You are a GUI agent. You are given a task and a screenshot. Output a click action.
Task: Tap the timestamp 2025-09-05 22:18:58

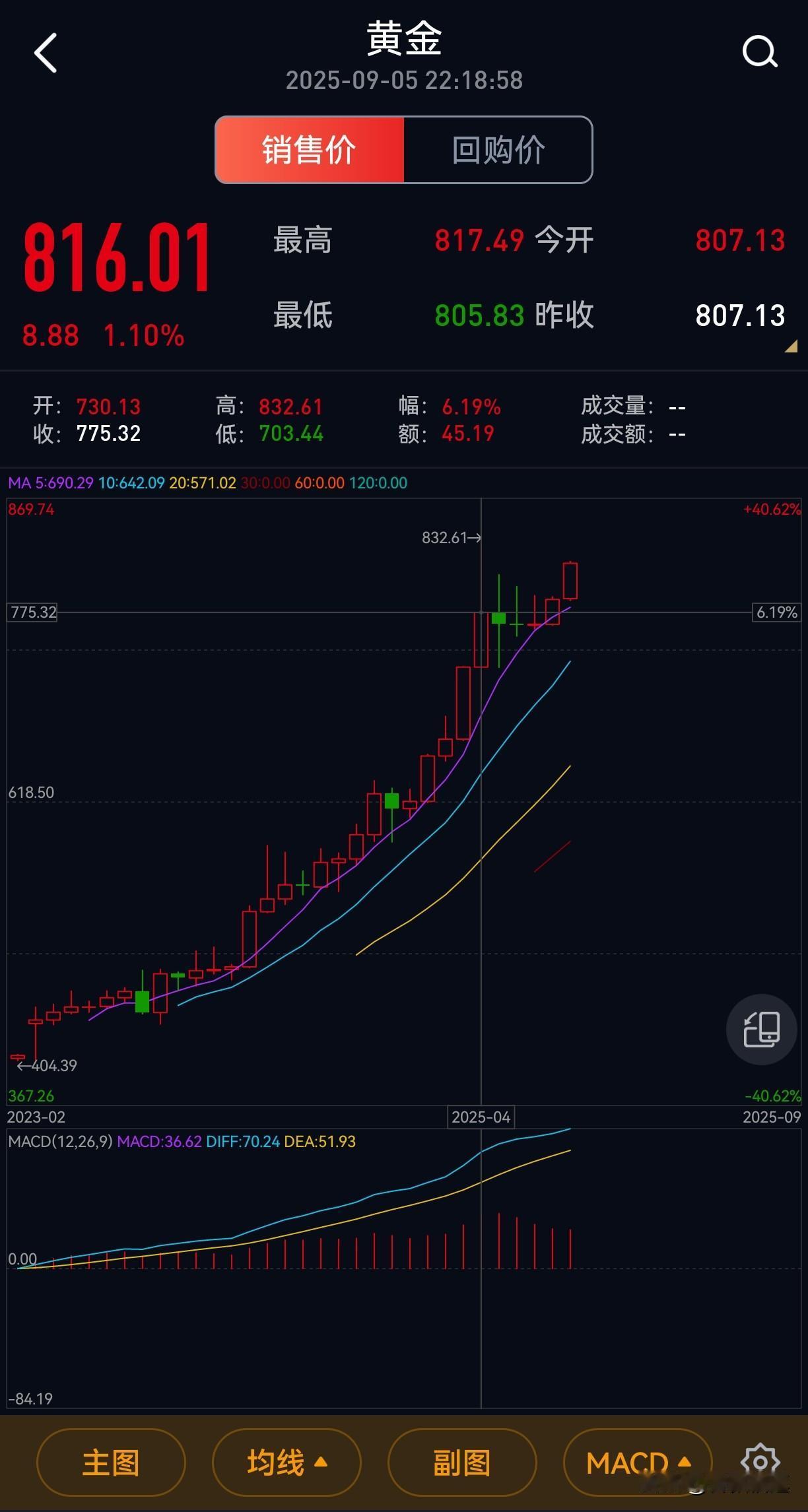coord(404,81)
